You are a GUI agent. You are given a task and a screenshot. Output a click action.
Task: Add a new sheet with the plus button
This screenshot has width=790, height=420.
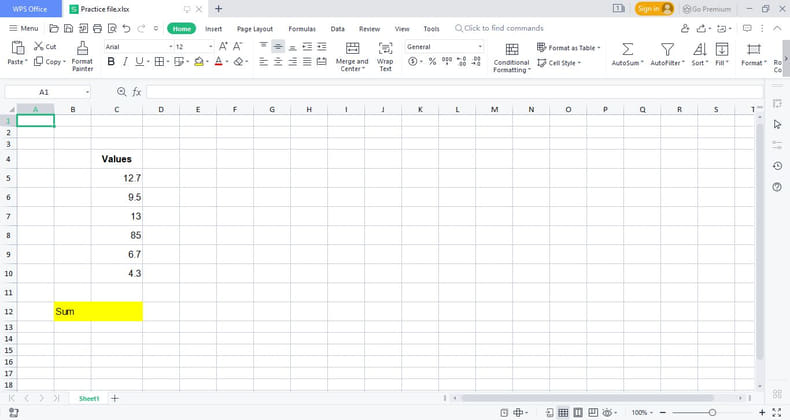pyautogui.click(x=115, y=398)
